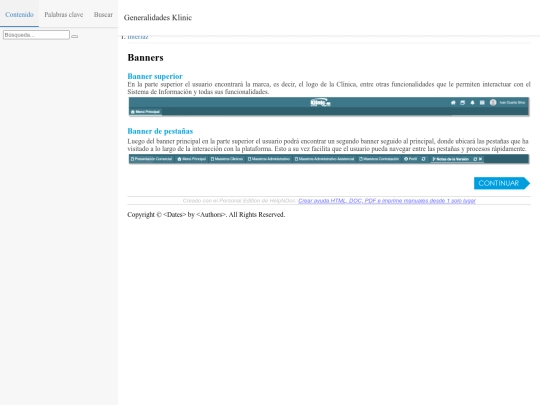Click the CONTINUAR button

[502, 183]
